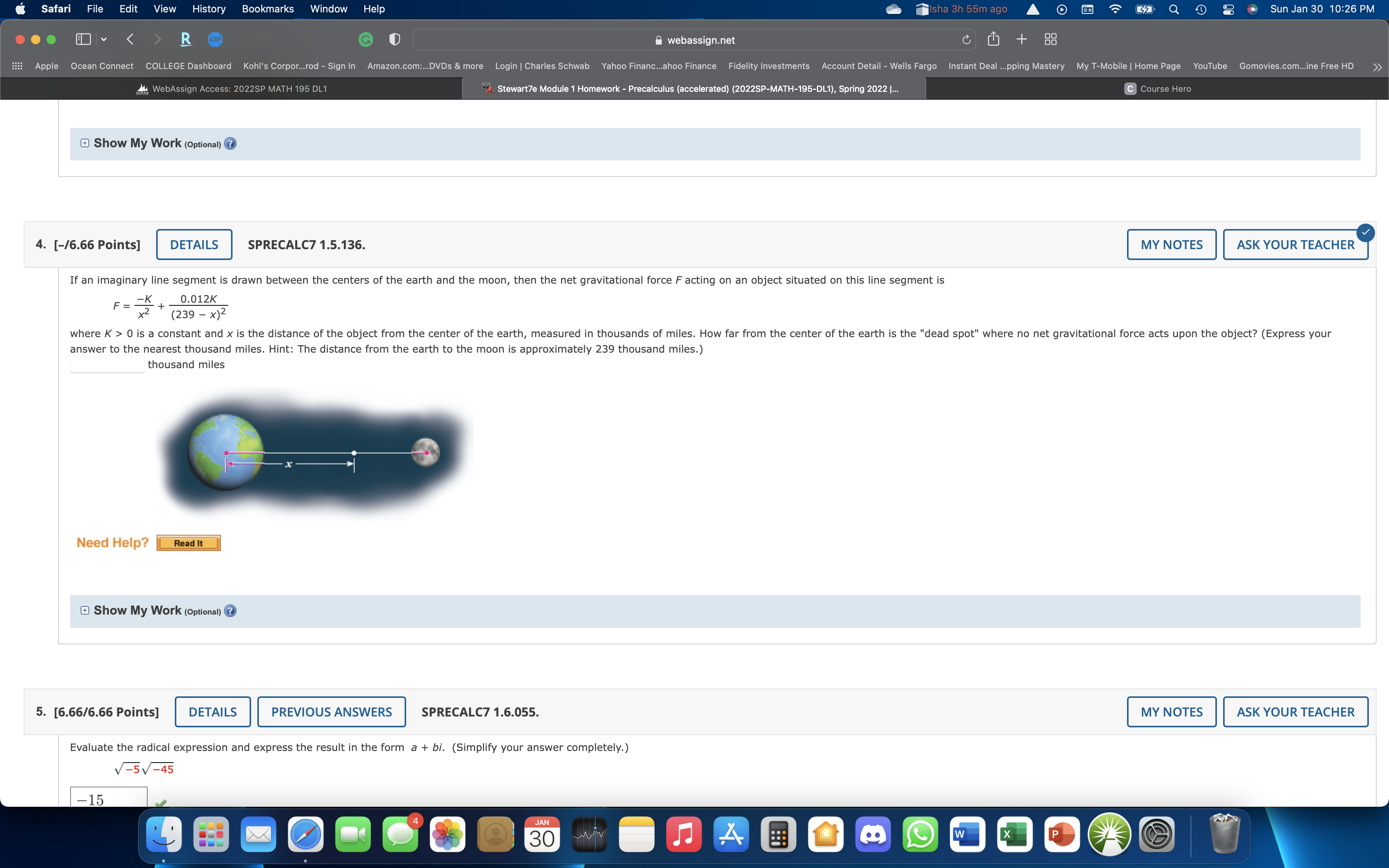Open the History menu
This screenshot has height=868, width=1389.
point(209,9)
